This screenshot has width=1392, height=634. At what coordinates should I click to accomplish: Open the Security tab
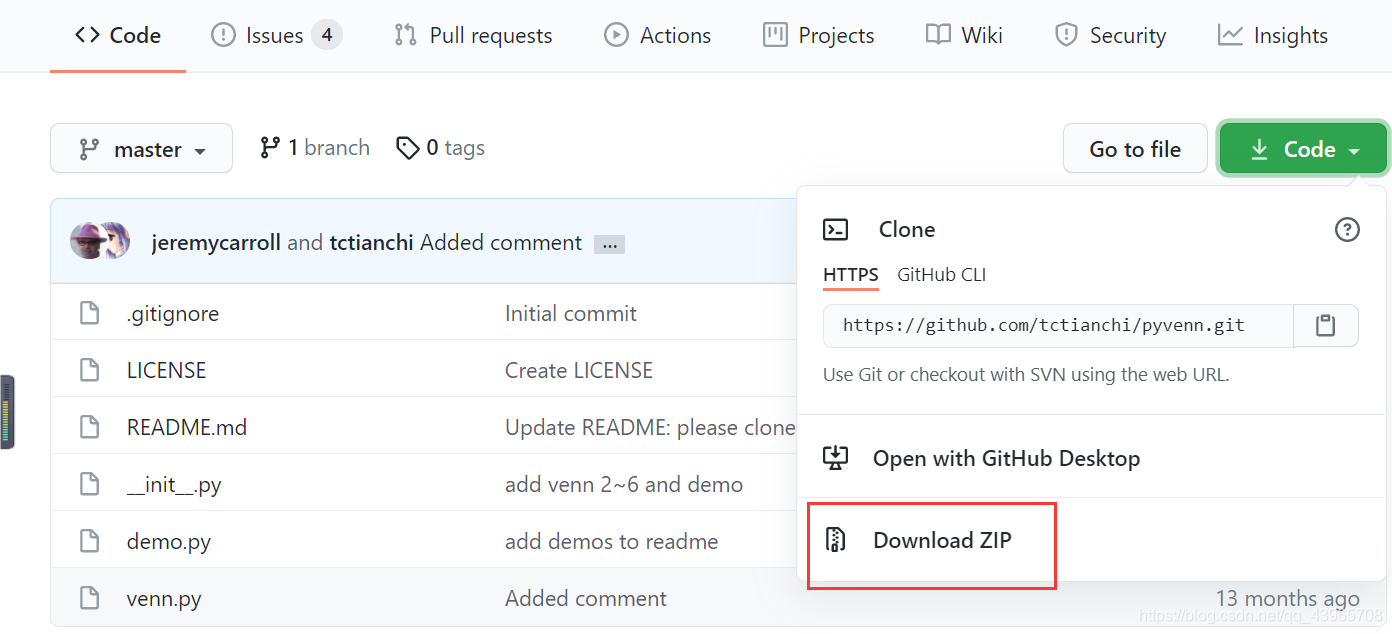pos(1110,36)
